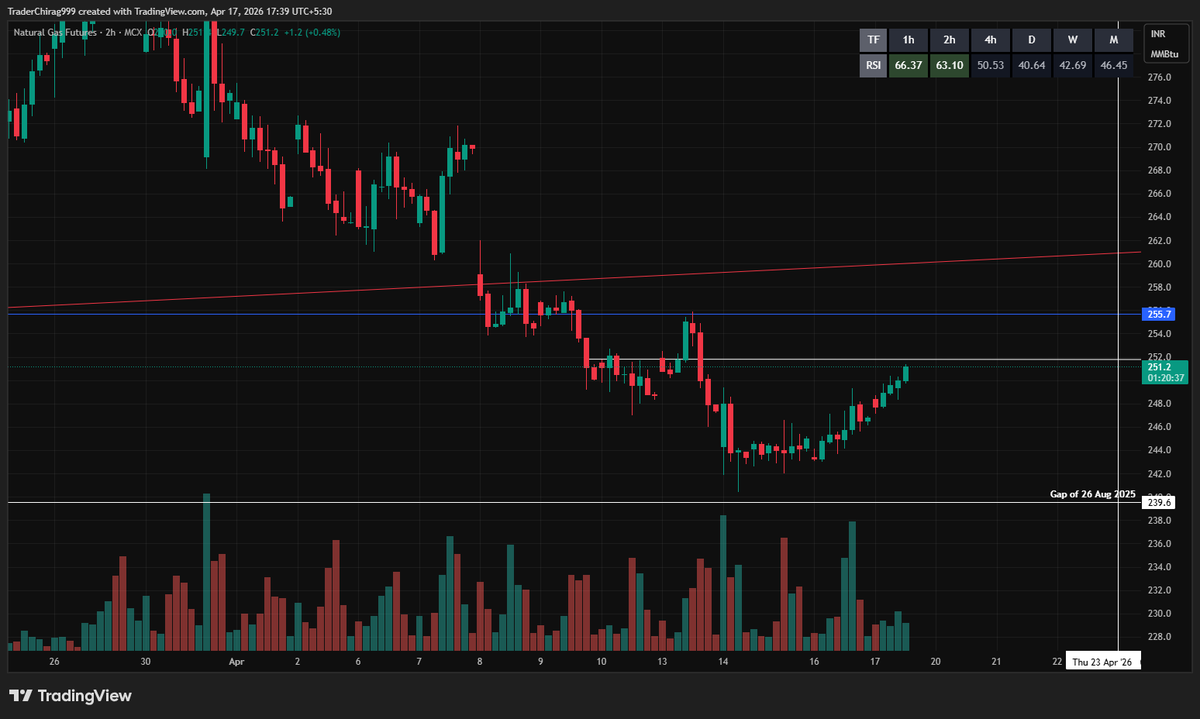Click the 4h timeframe header cell
Viewport: 1200px width, 719px height.
[990, 40]
